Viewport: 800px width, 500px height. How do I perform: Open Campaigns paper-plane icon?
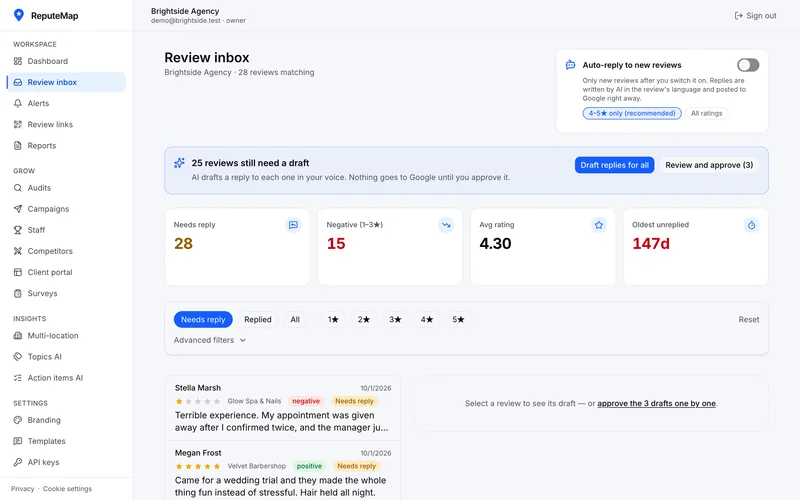point(18,209)
